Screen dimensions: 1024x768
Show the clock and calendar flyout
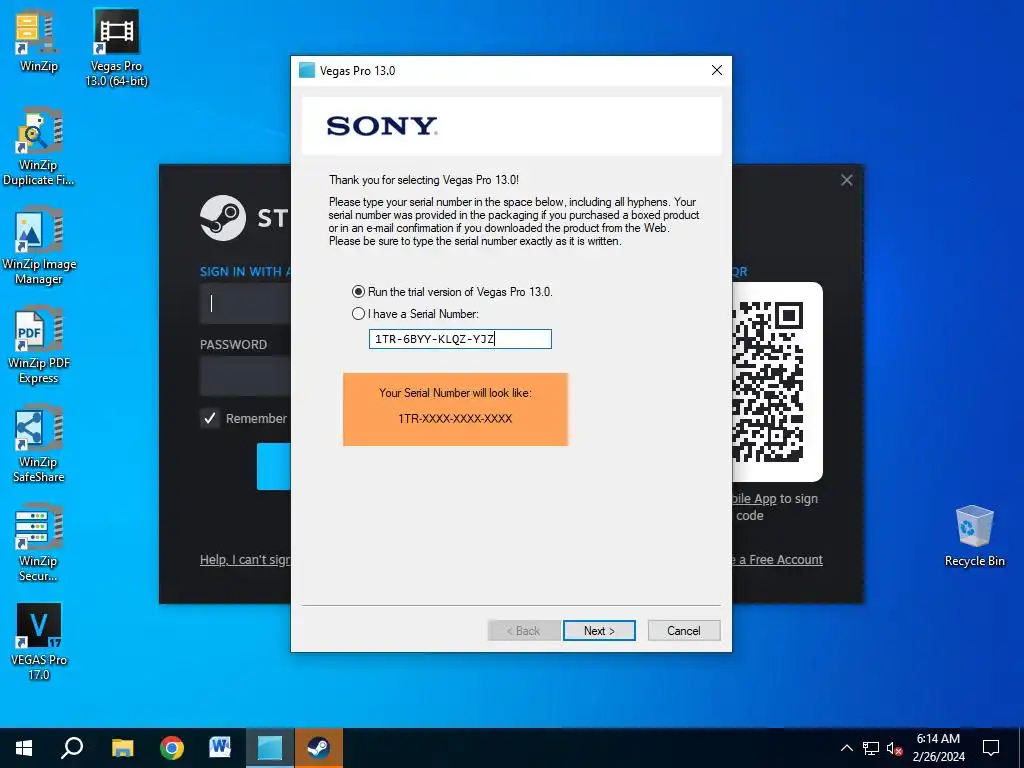coord(938,748)
